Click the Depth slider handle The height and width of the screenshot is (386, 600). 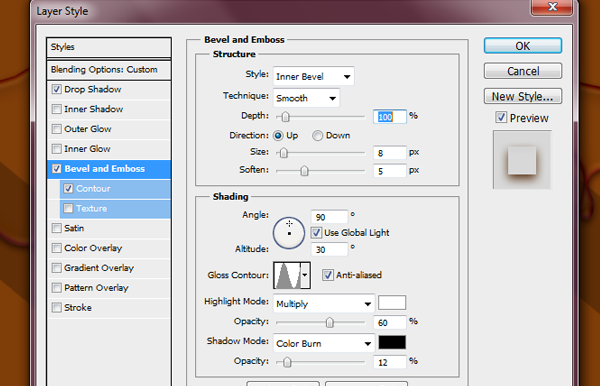(285, 116)
